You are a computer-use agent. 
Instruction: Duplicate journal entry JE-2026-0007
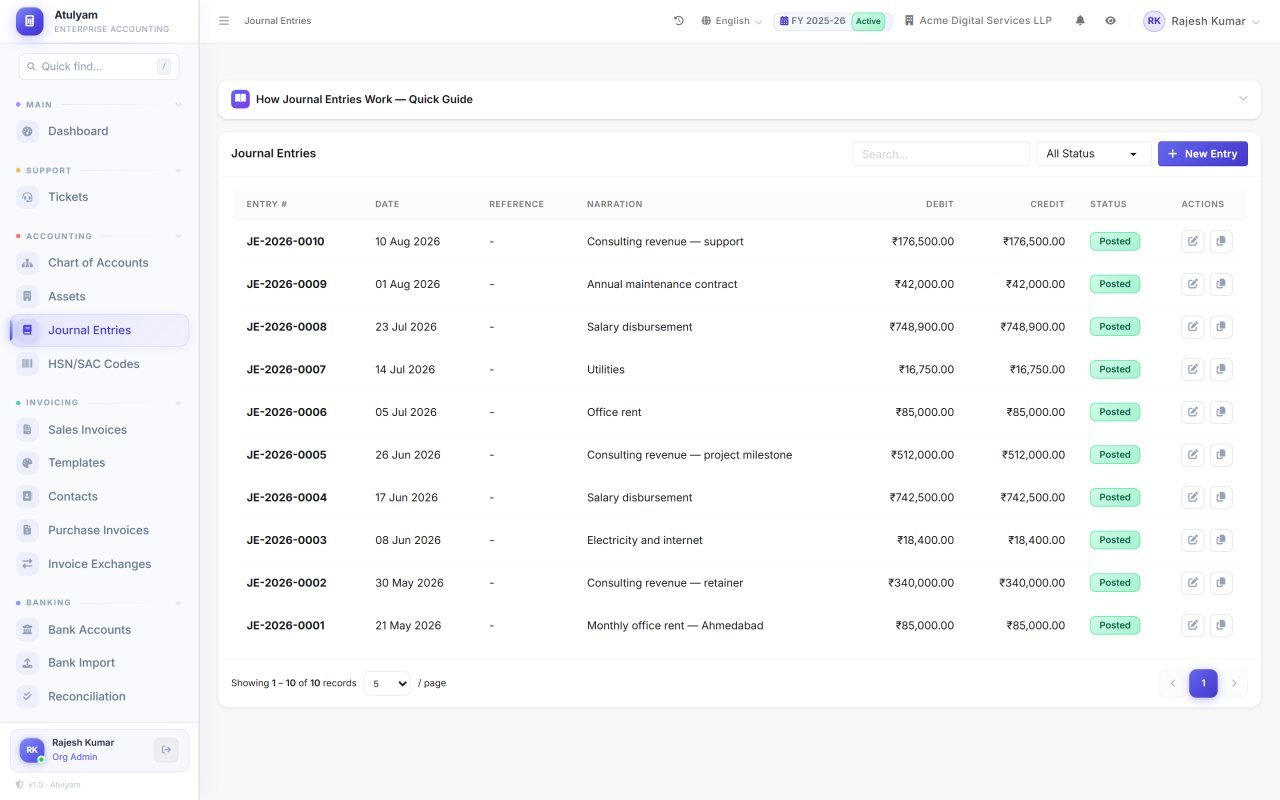[1221, 369]
